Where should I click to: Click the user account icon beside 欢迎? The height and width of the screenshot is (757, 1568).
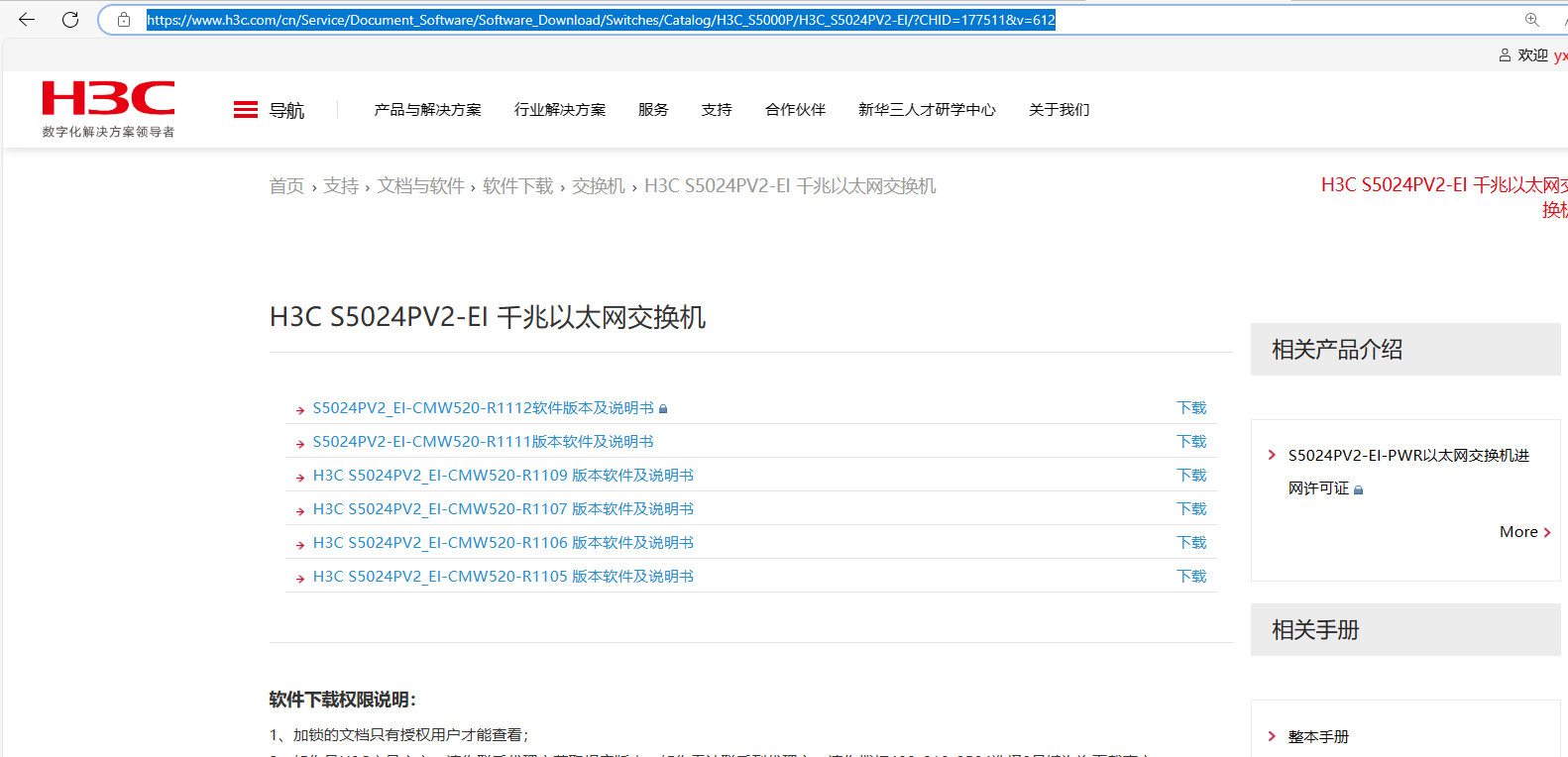pos(1505,55)
